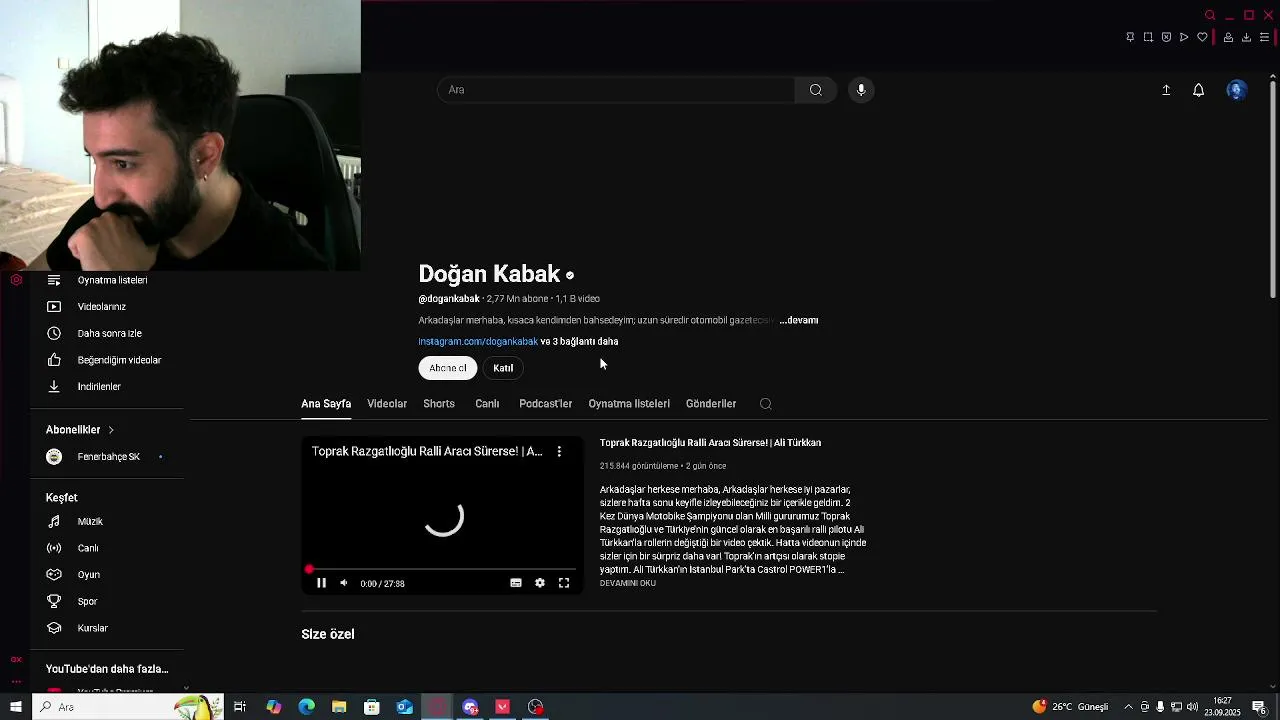Select the 'Ana Sayfa' channel tab
This screenshot has width=1280, height=720.
pyautogui.click(x=326, y=404)
